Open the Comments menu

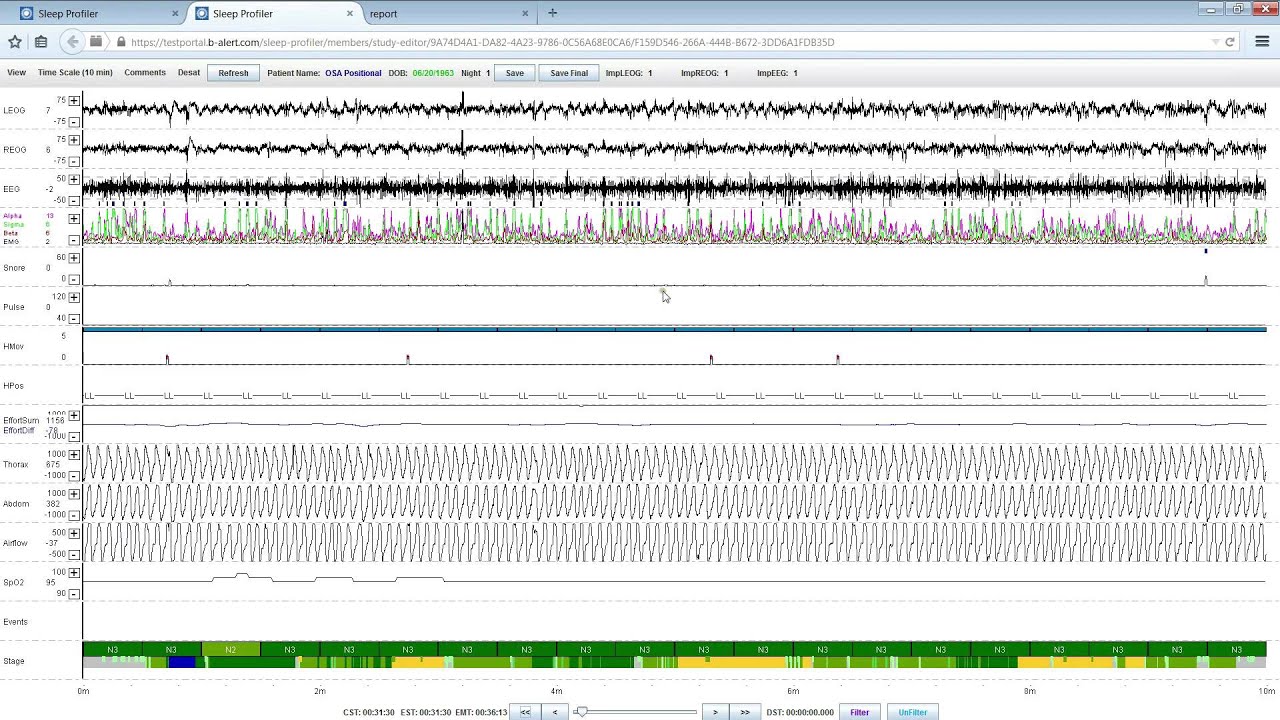point(145,73)
